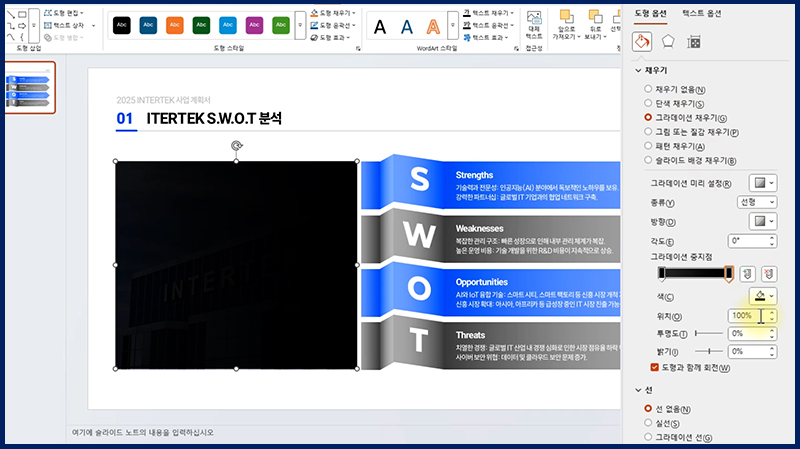This screenshot has width=800, height=449.
Task: Select Solid line (실선) option
Action: pyautogui.click(x=648, y=423)
